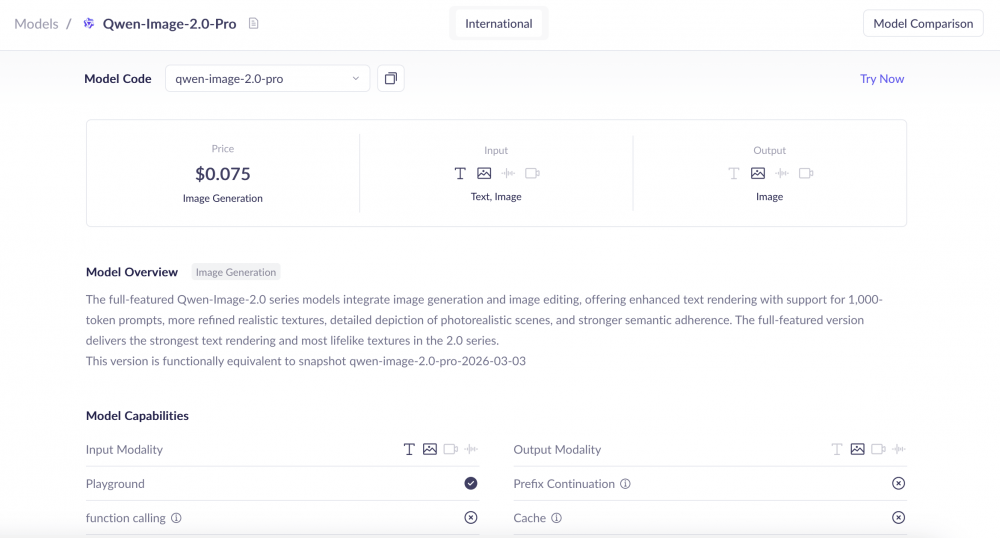Viewport: 1000px width, 538px height.
Task: Click the text icon in Input Modality row
Action: coord(409,449)
